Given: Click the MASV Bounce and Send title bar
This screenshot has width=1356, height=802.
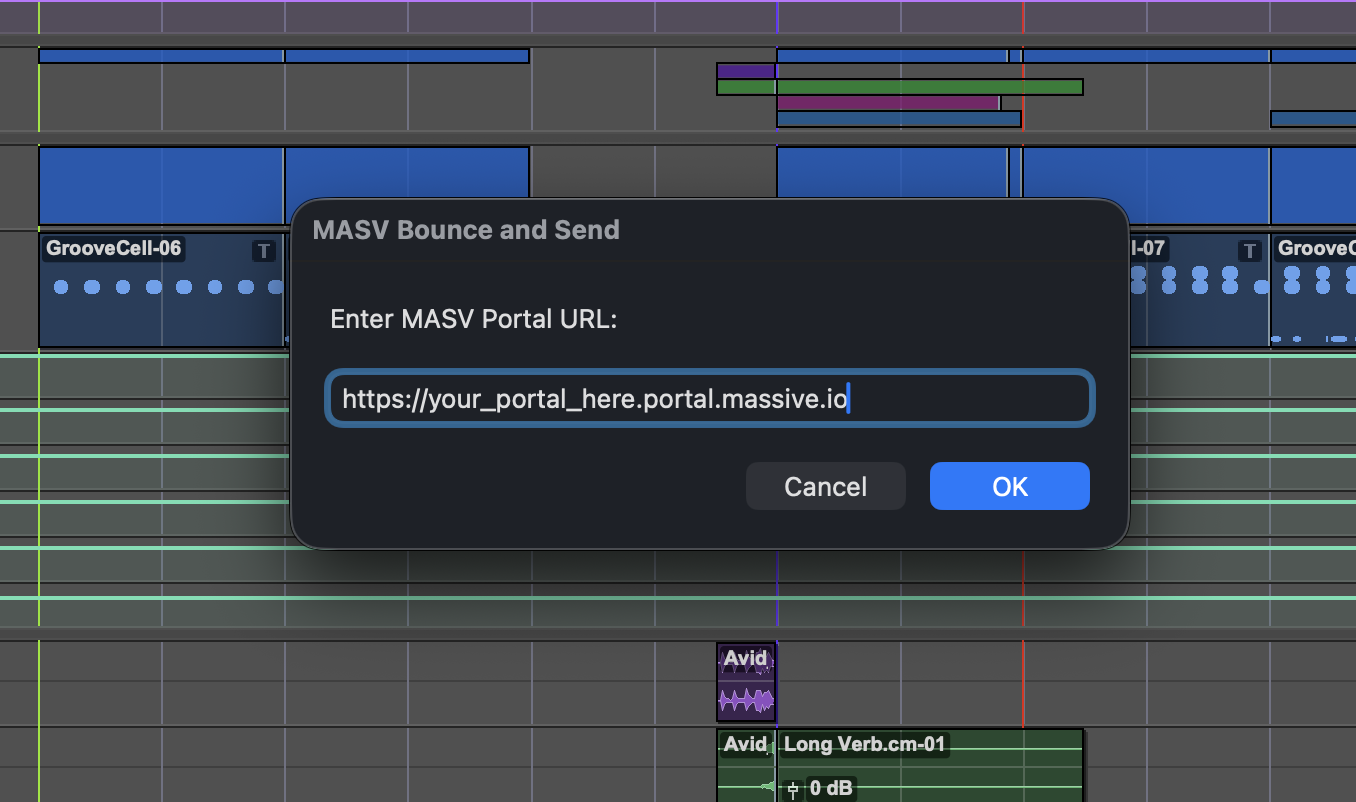Looking at the screenshot, I should [465, 229].
